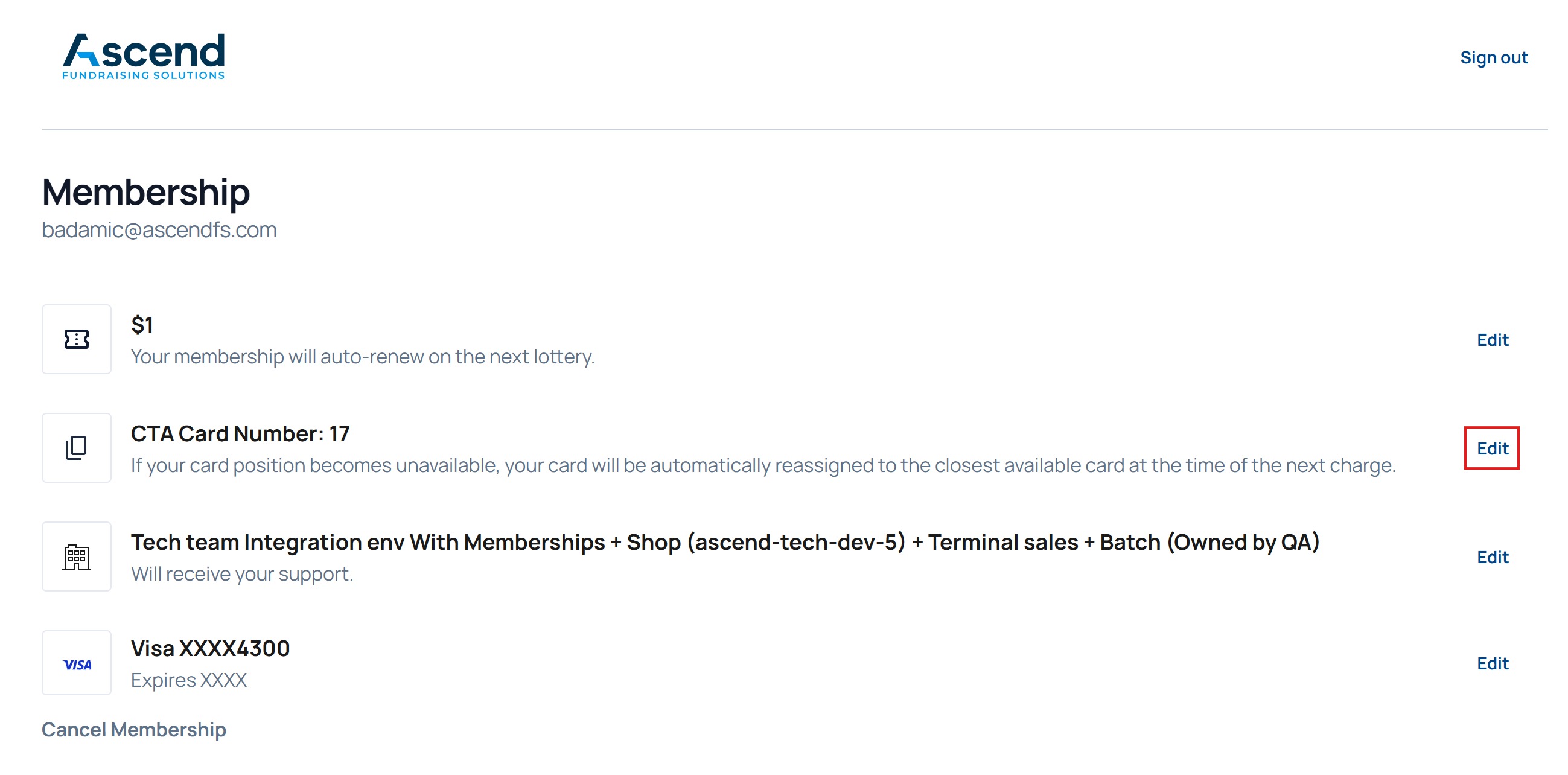Edit the supported organization
Viewport: 1568px width, 775px height.
(x=1492, y=557)
